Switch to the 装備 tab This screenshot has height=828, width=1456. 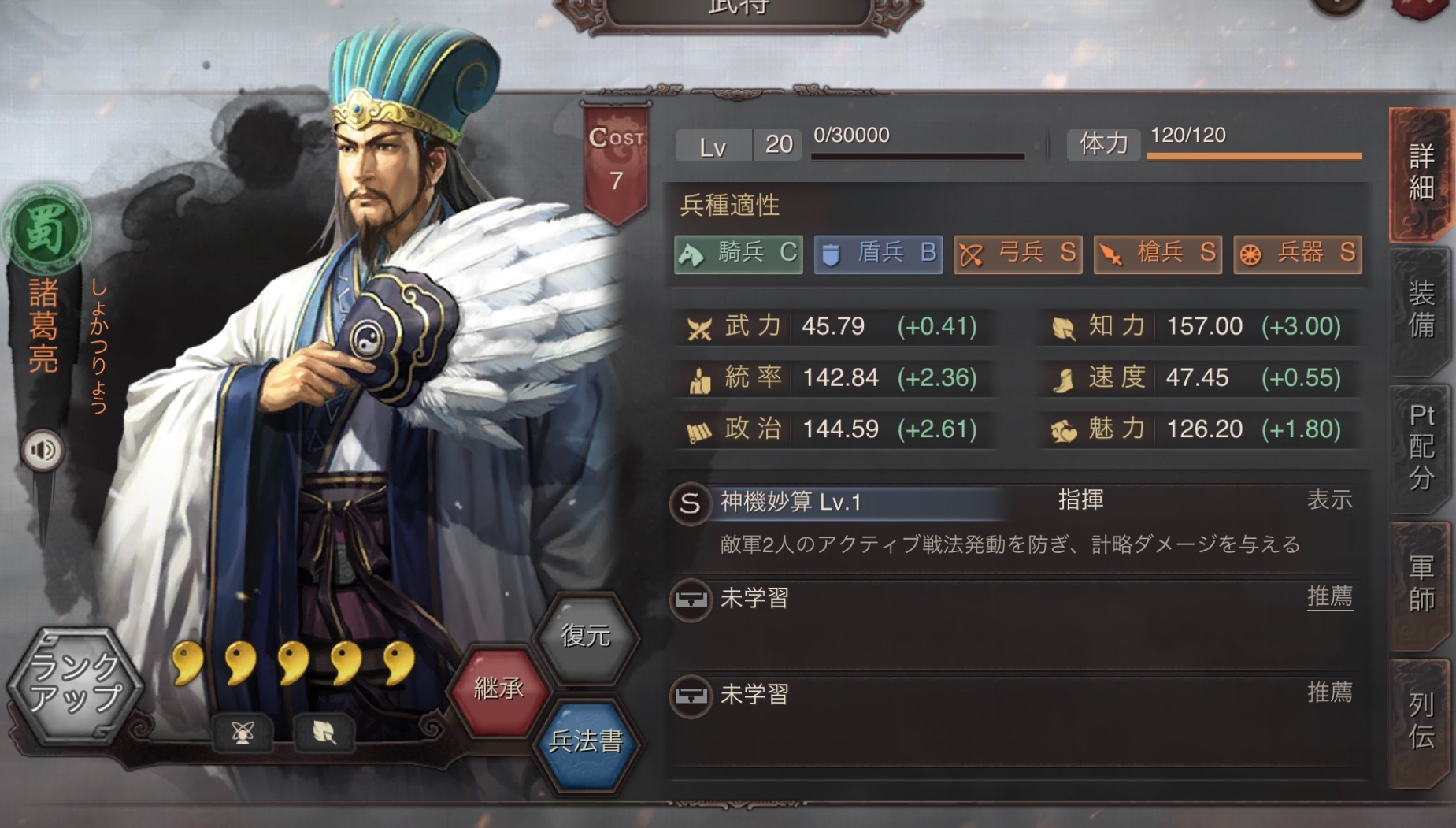[x=1421, y=310]
